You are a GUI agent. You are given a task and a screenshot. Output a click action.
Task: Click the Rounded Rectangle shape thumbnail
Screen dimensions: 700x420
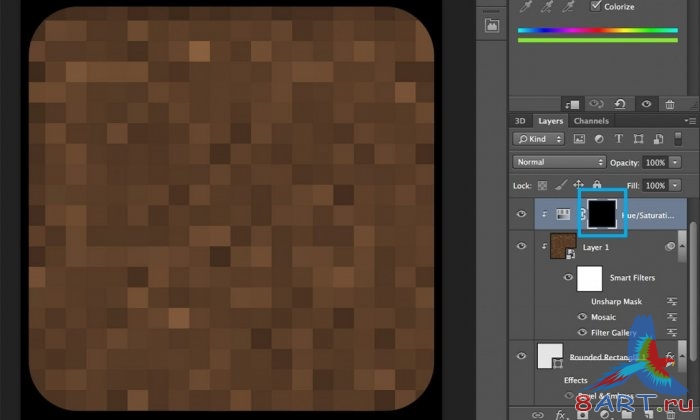click(550, 356)
